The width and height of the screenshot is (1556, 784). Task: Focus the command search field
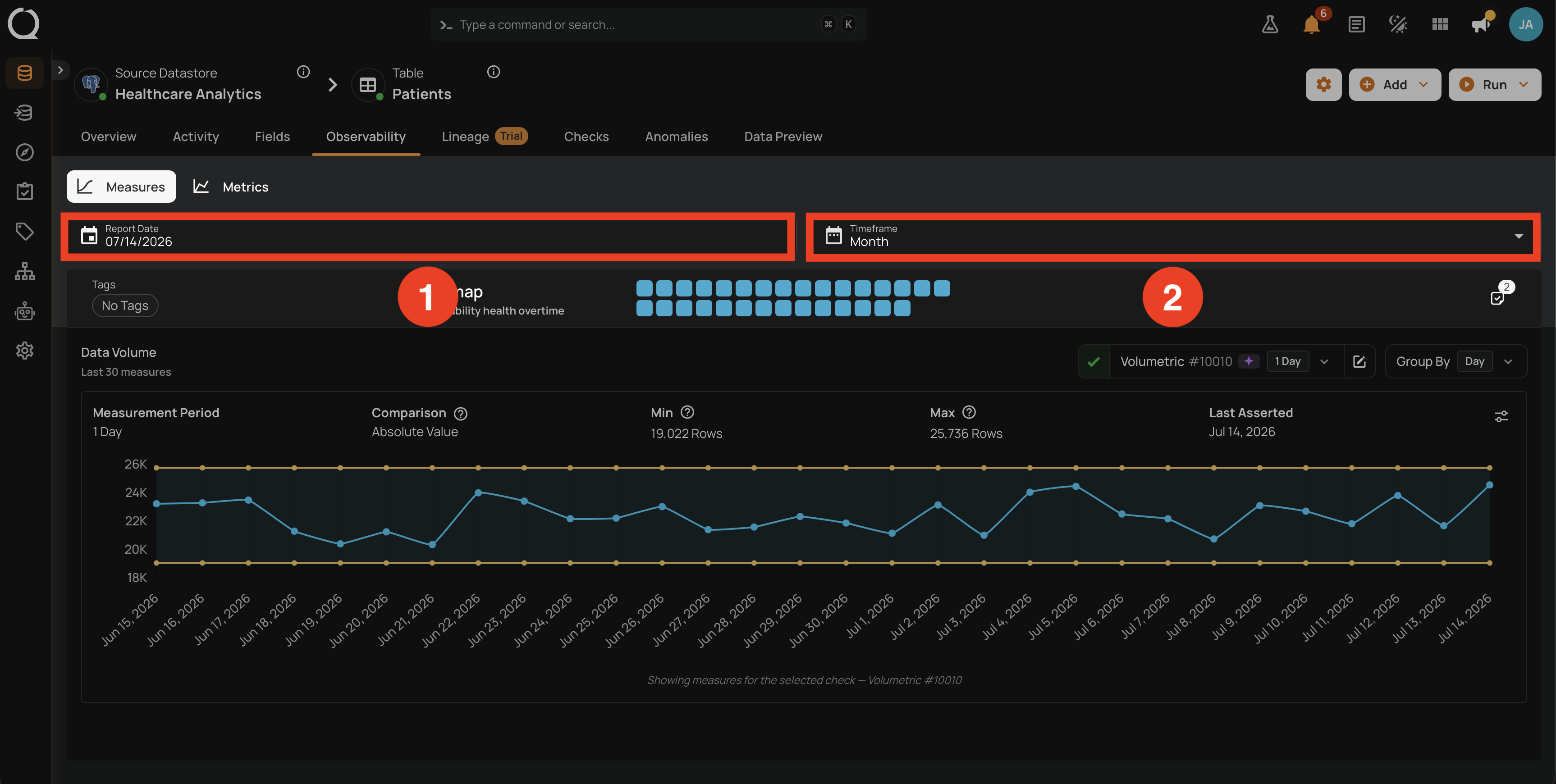(x=649, y=25)
